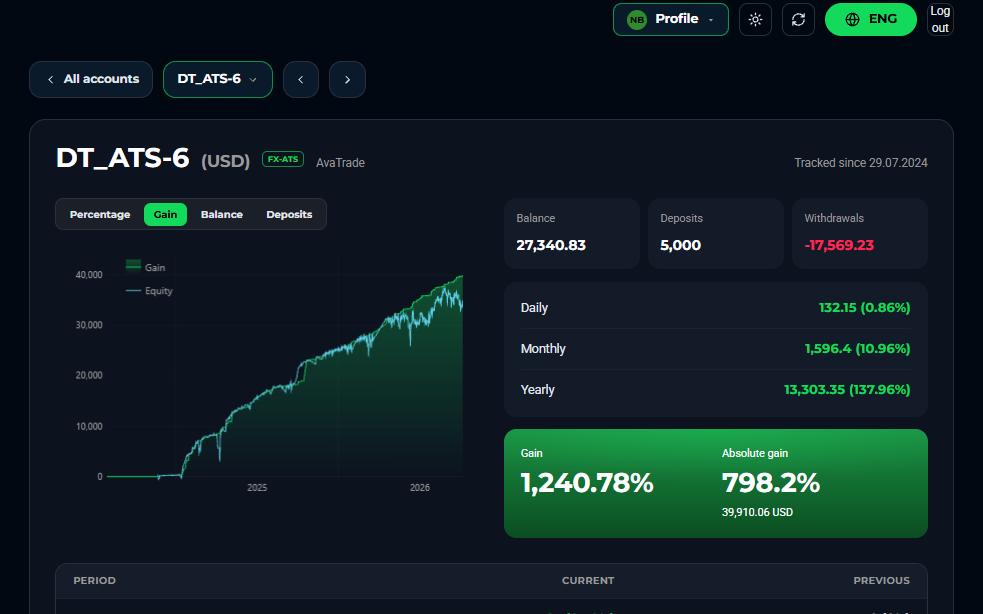Click the 40,000 y-axis label
The width and height of the screenshot is (983, 614).
89,275
